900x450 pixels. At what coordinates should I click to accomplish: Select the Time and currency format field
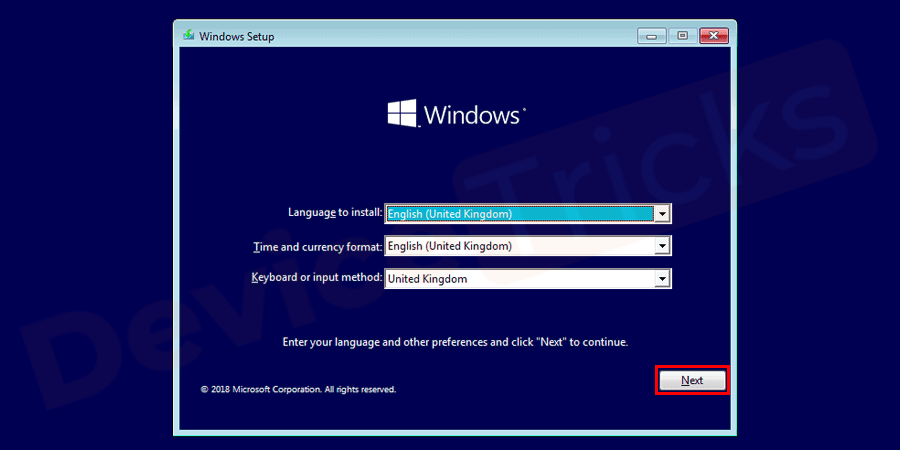pos(527,246)
